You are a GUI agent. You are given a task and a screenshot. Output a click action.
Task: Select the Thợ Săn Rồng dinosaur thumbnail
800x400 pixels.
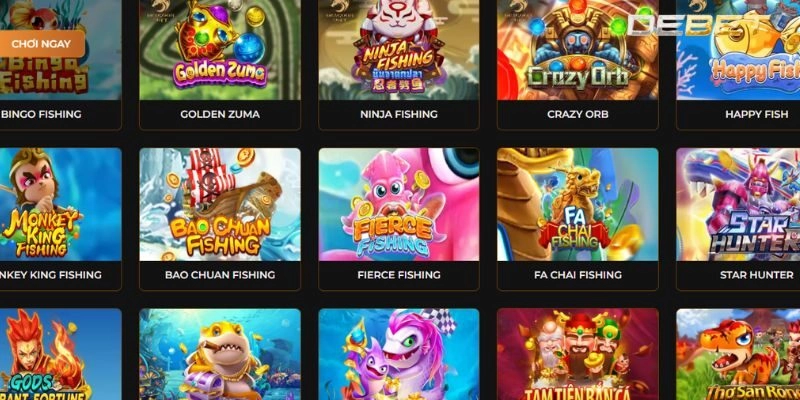(738, 354)
